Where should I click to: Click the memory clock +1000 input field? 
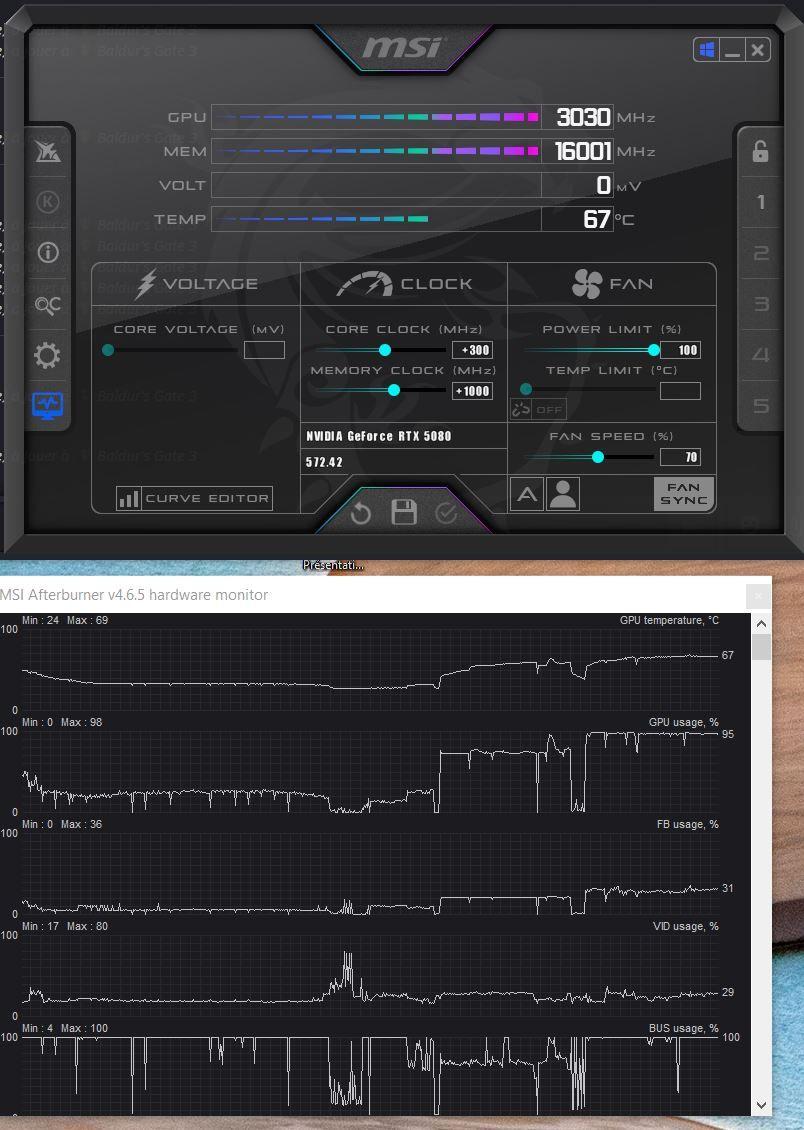(x=472, y=391)
